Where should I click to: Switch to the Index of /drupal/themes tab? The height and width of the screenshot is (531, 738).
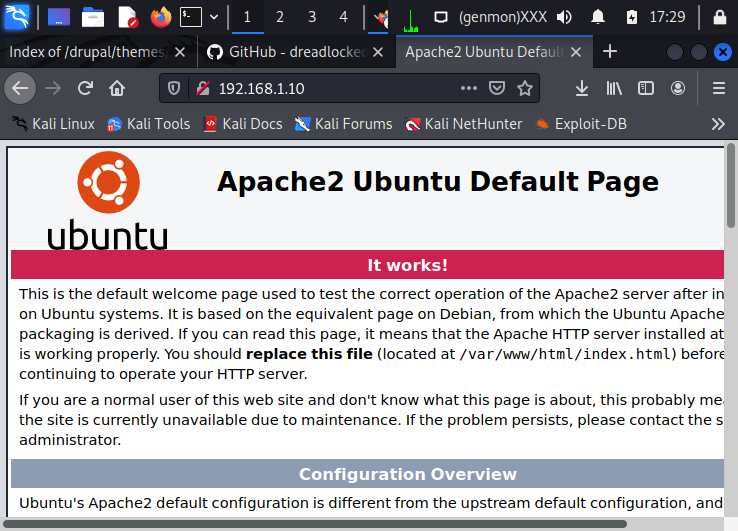point(87,52)
